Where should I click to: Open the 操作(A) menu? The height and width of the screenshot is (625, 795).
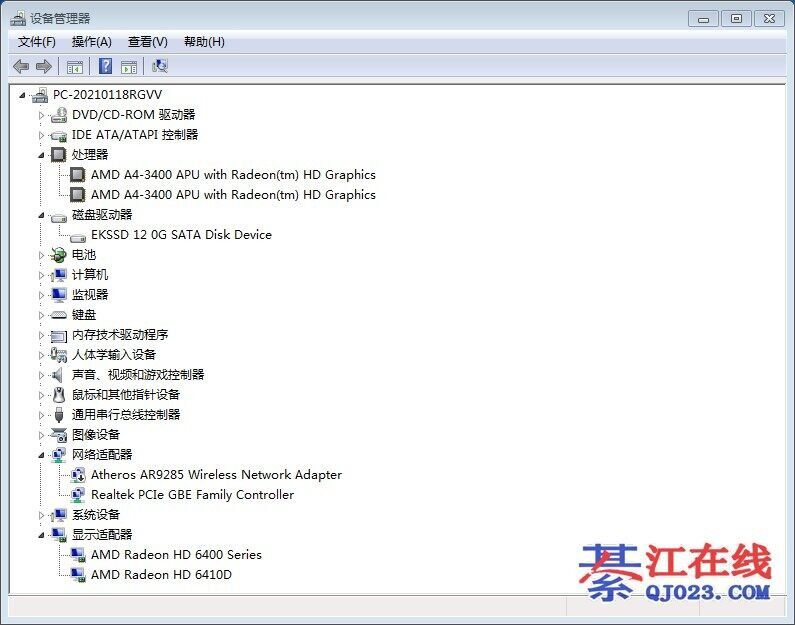pyautogui.click(x=92, y=42)
